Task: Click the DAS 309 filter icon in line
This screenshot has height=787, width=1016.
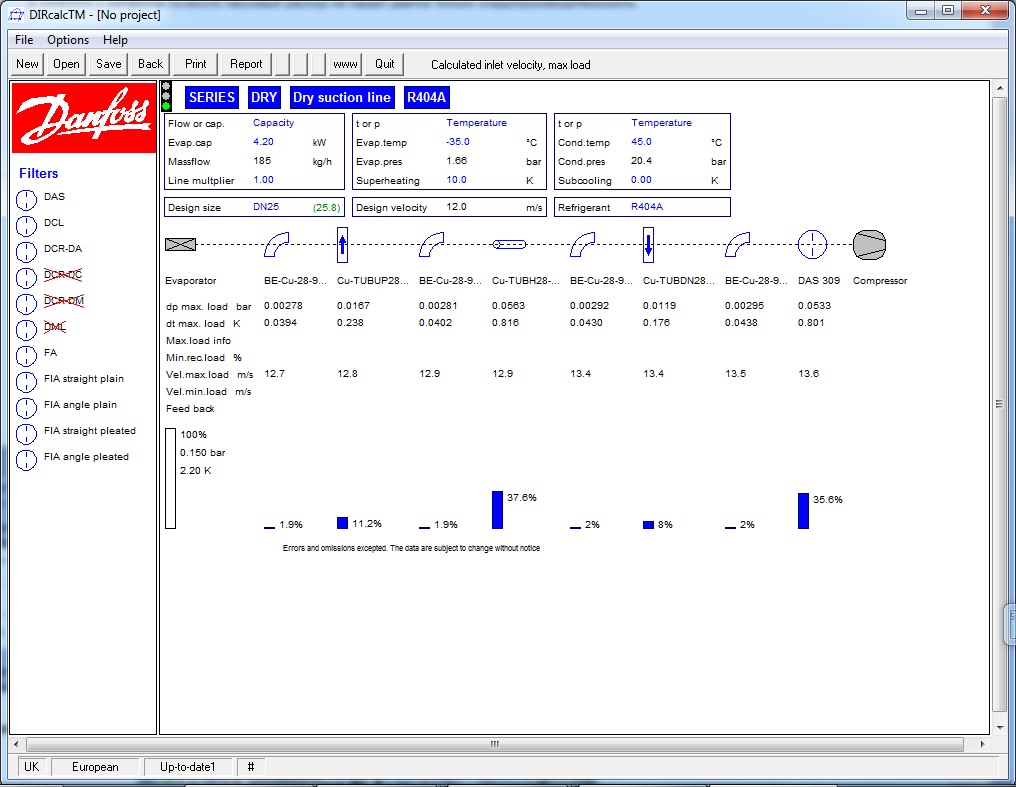Action: 813,245
